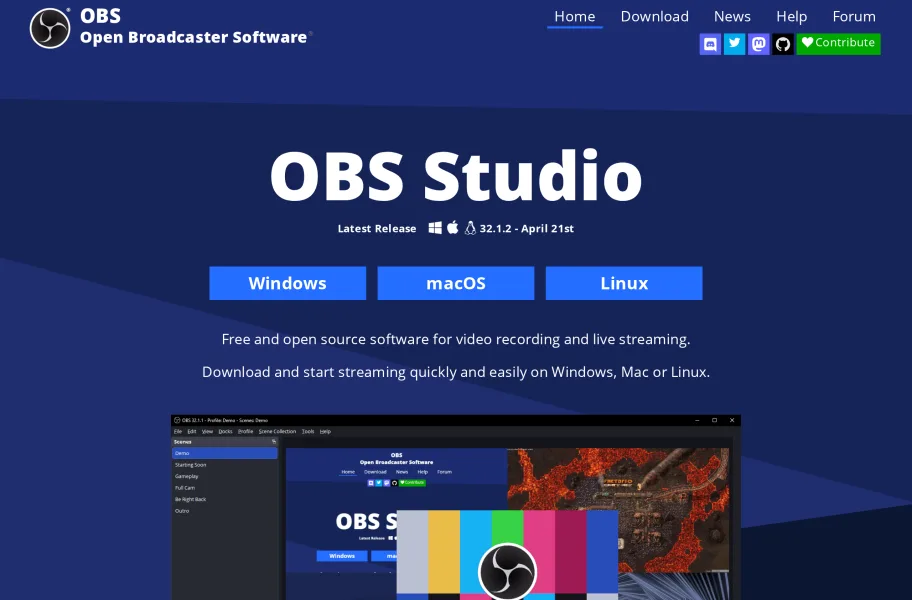This screenshot has width=912, height=600.
Task: Open View menu in the OBS app screenshot
Action: [208, 431]
